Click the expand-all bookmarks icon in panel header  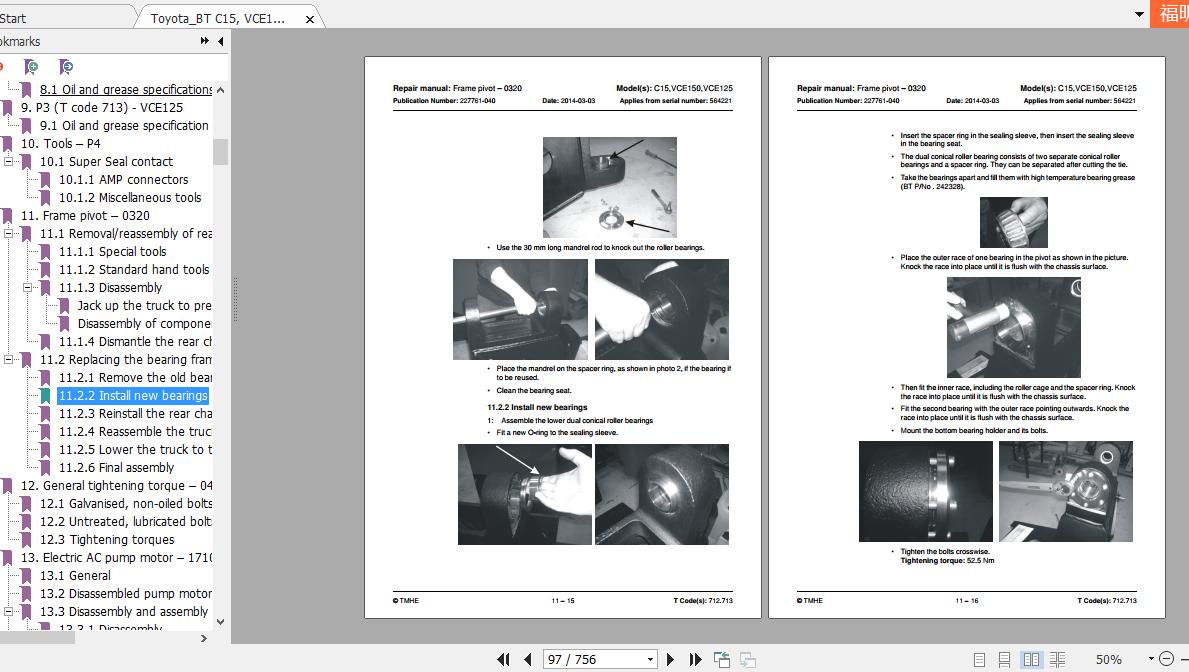point(204,41)
